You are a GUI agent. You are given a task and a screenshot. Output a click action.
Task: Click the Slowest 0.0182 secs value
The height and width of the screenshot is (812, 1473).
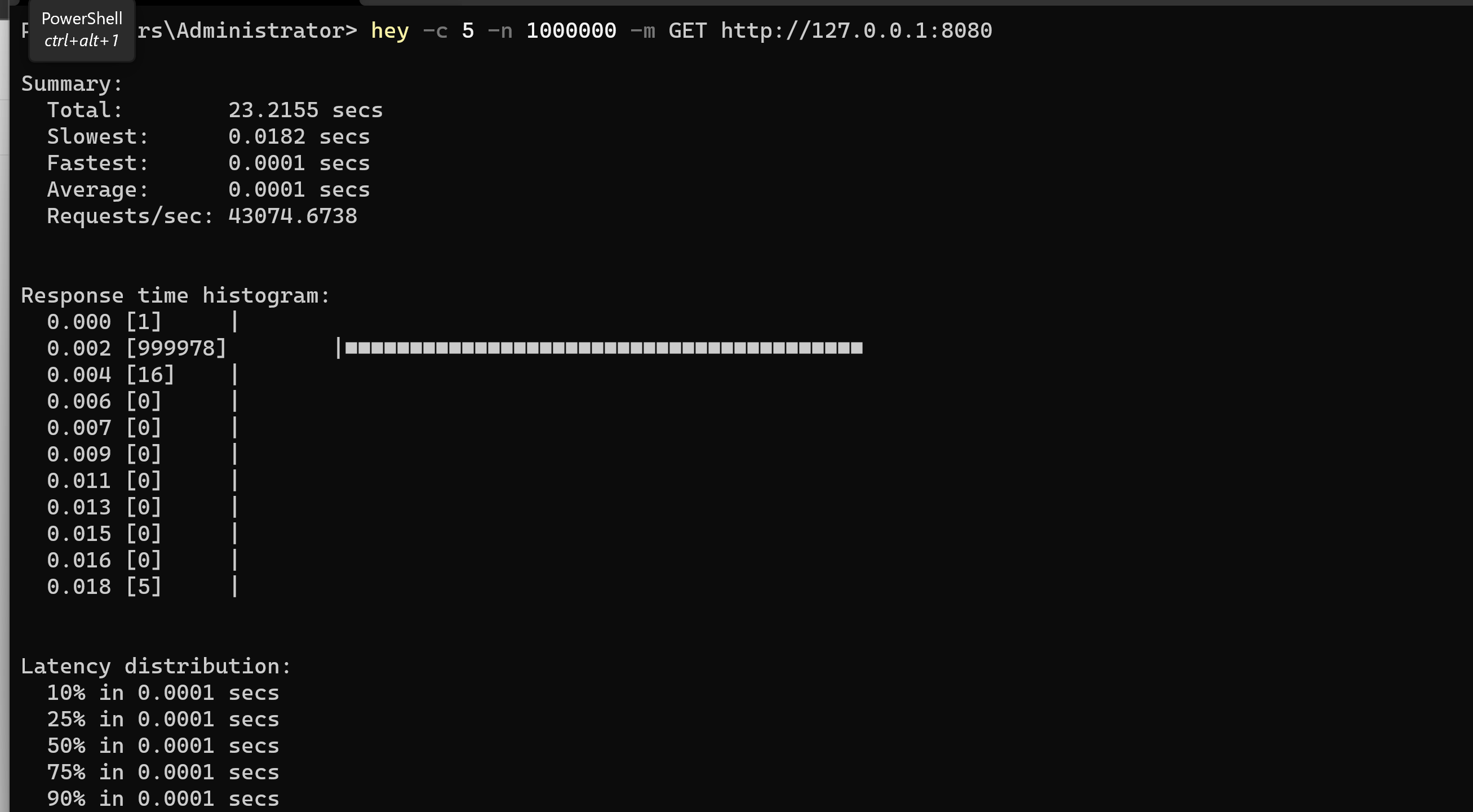pyautogui.click(x=299, y=137)
